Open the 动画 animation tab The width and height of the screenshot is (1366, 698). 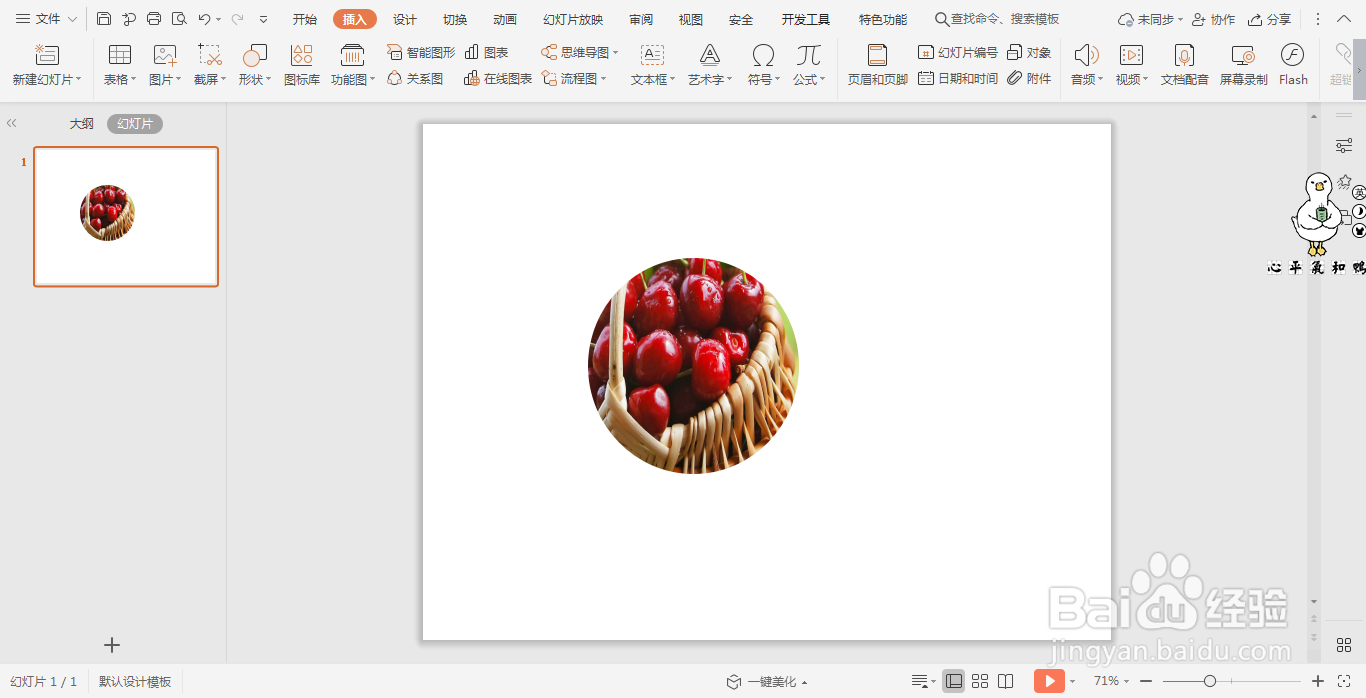click(505, 19)
